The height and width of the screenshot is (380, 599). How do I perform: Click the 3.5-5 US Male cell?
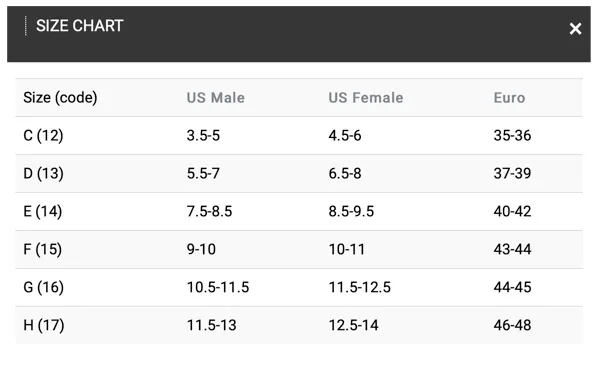(203, 136)
